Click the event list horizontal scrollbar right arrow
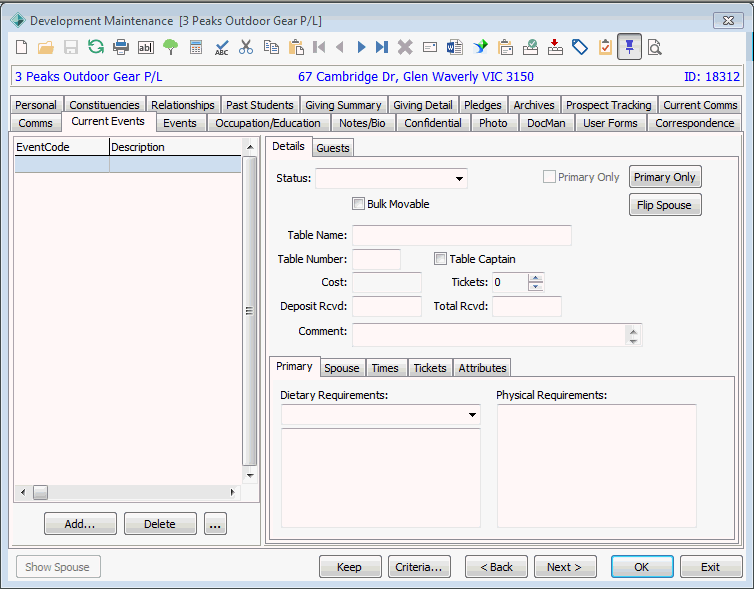 pos(232,492)
